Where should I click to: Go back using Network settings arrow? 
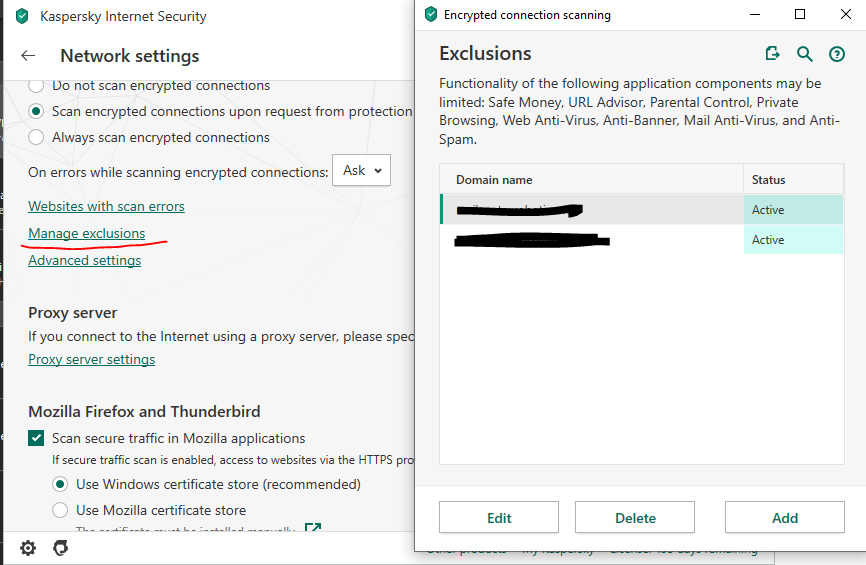28,55
